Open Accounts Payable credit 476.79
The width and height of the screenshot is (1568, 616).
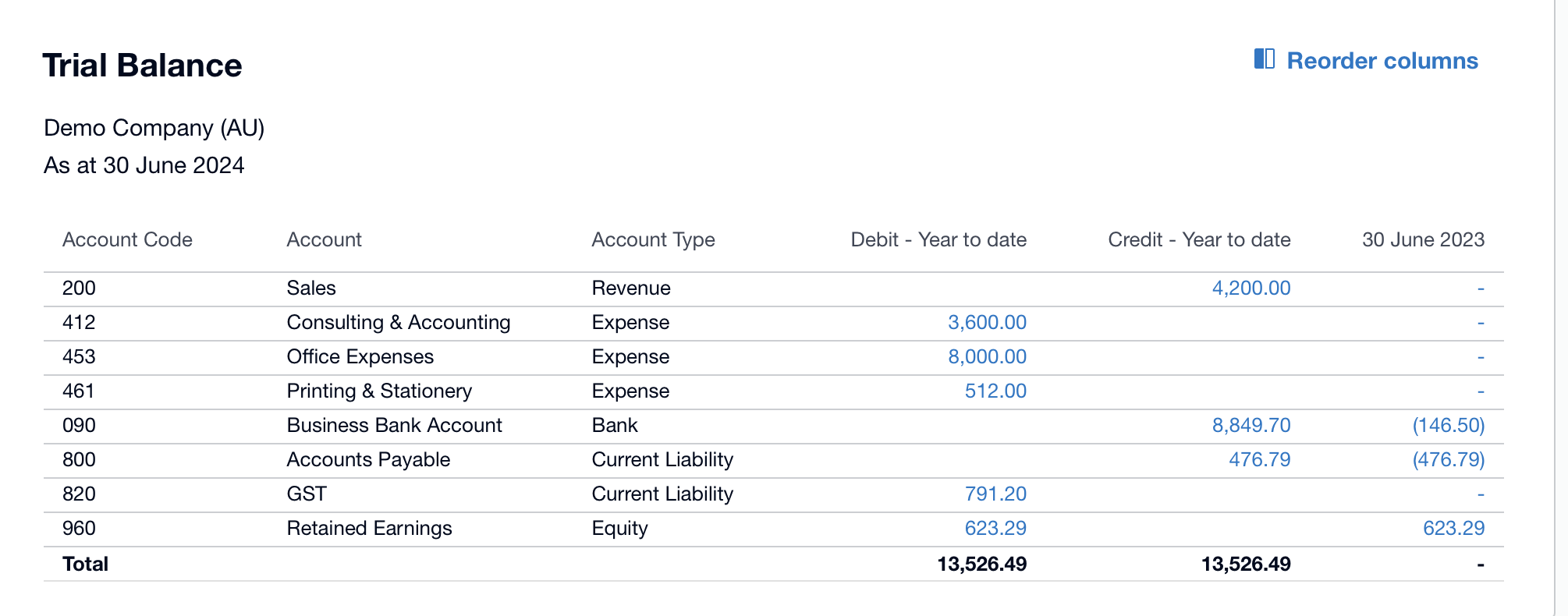click(1259, 459)
